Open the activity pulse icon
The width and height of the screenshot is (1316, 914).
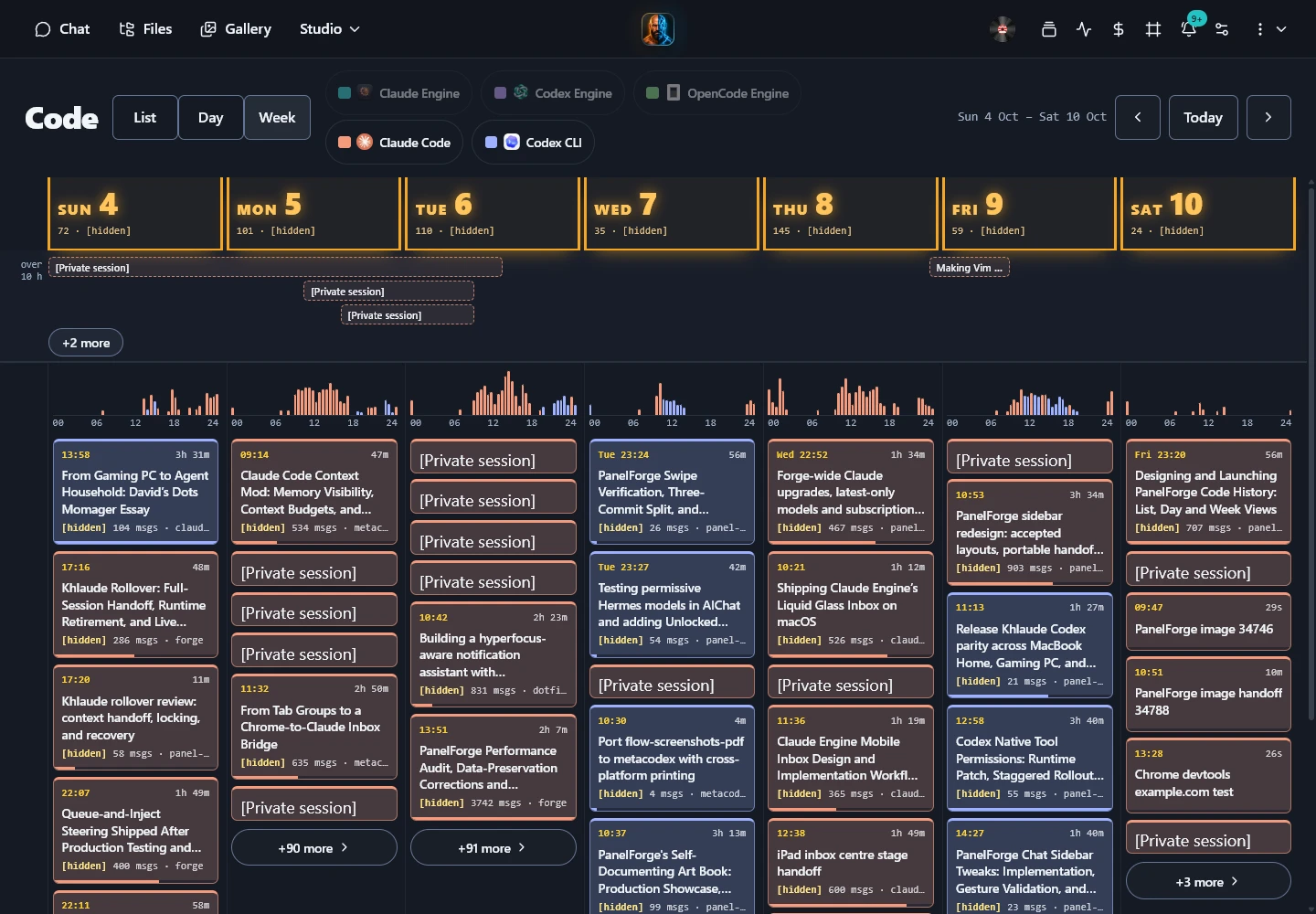[1084, 29]
